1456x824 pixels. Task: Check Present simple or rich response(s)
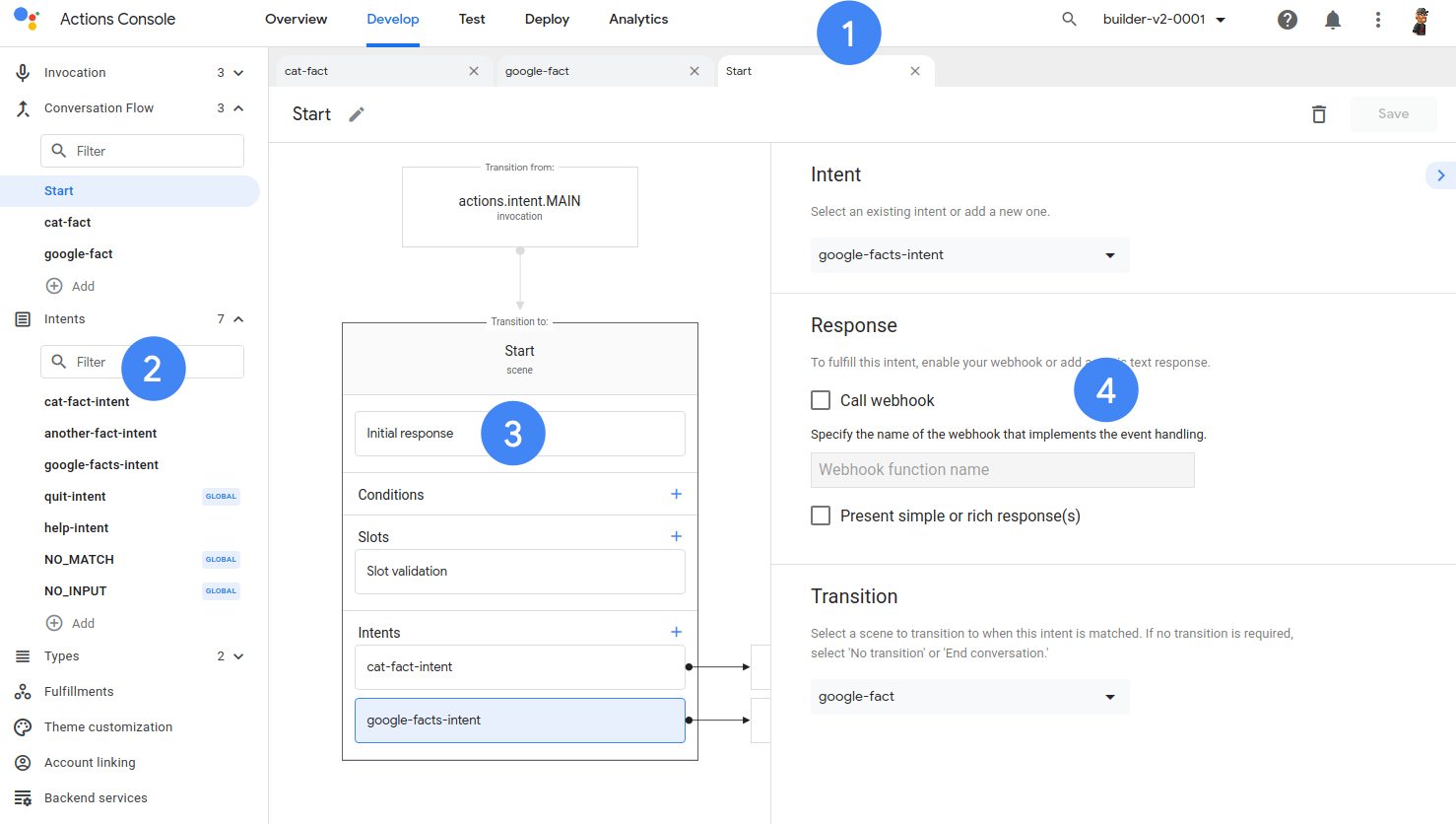[x=821, y=515]
